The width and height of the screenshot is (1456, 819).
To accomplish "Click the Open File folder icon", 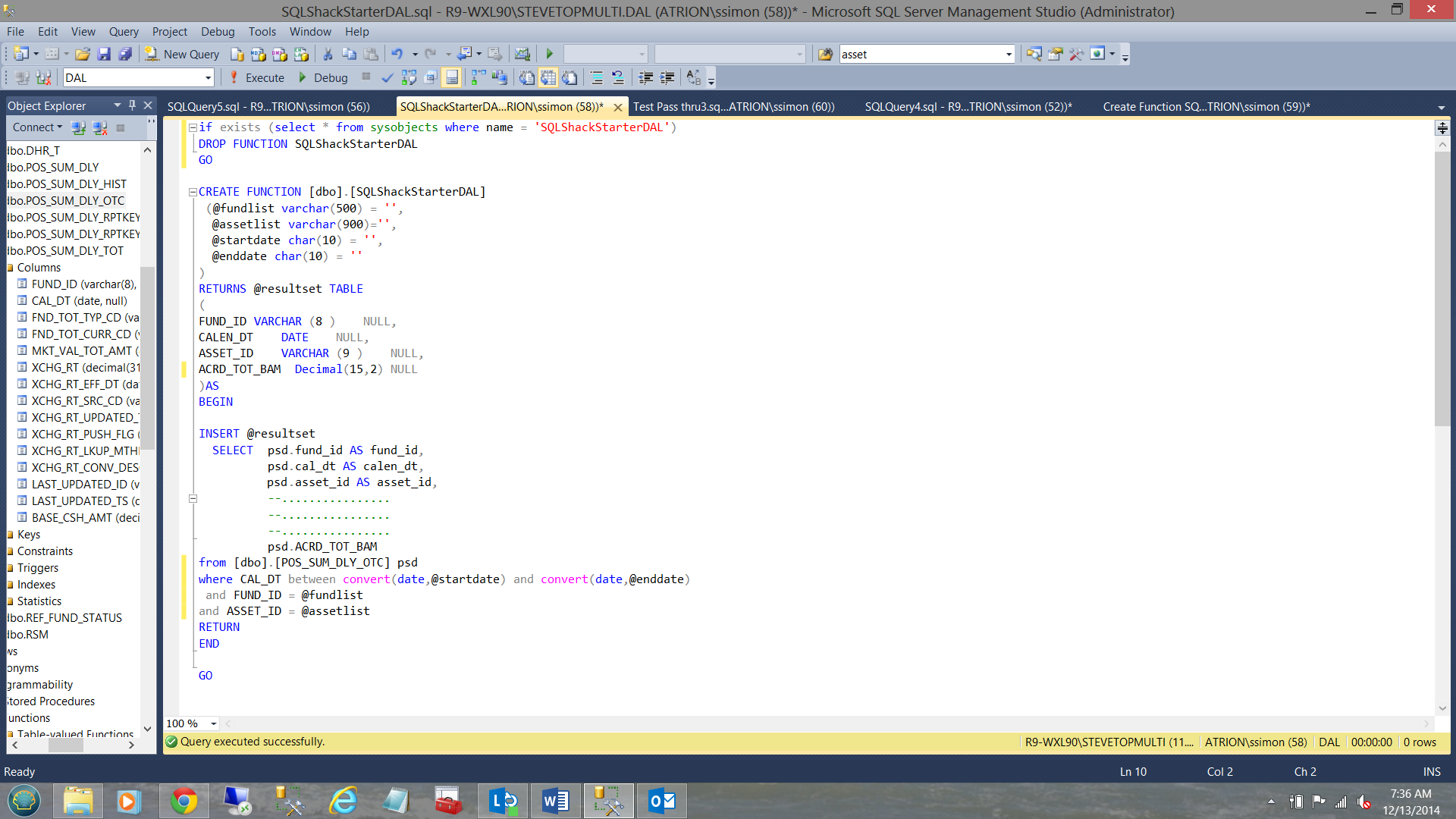I will tap(83, 54).
